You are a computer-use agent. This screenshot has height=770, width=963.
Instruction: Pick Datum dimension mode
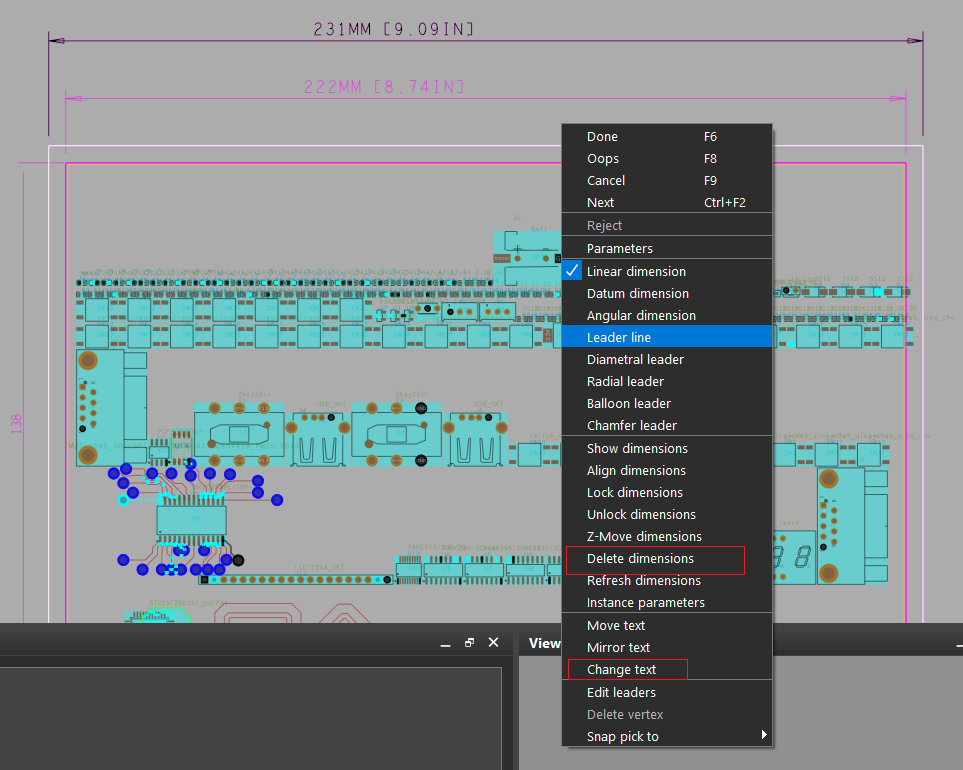point(637,293)
